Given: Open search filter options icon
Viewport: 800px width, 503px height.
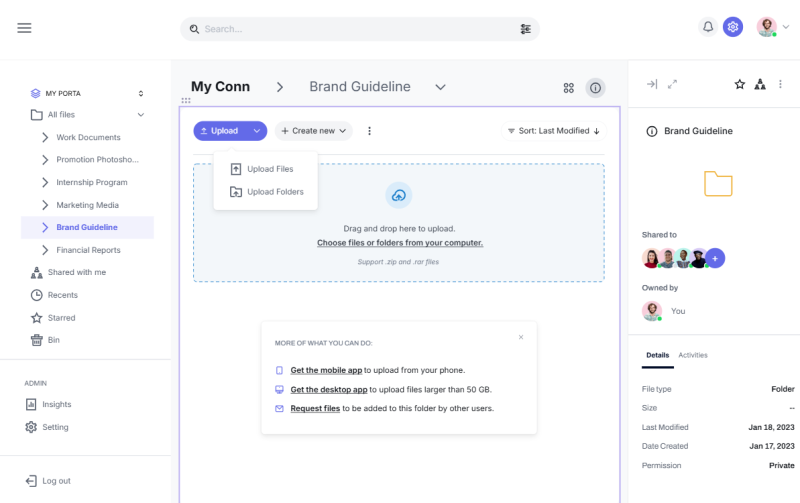Looking at the screenshot, I should point(526,29).
